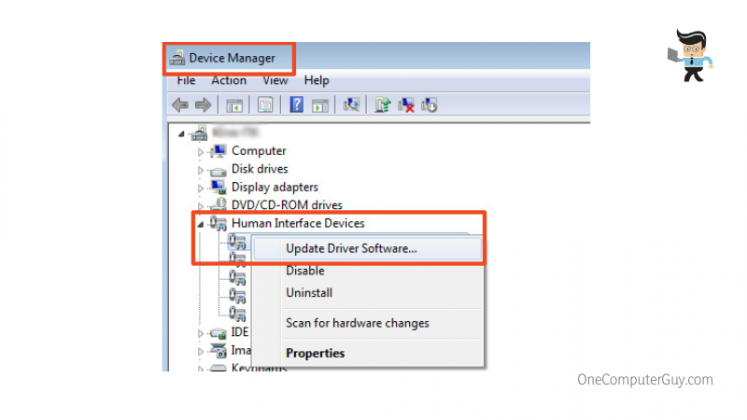This screenshot has height=420, width=747.
Task: Expand the Disk drives node
Action: pyautogui.click(x=201, y=170)
